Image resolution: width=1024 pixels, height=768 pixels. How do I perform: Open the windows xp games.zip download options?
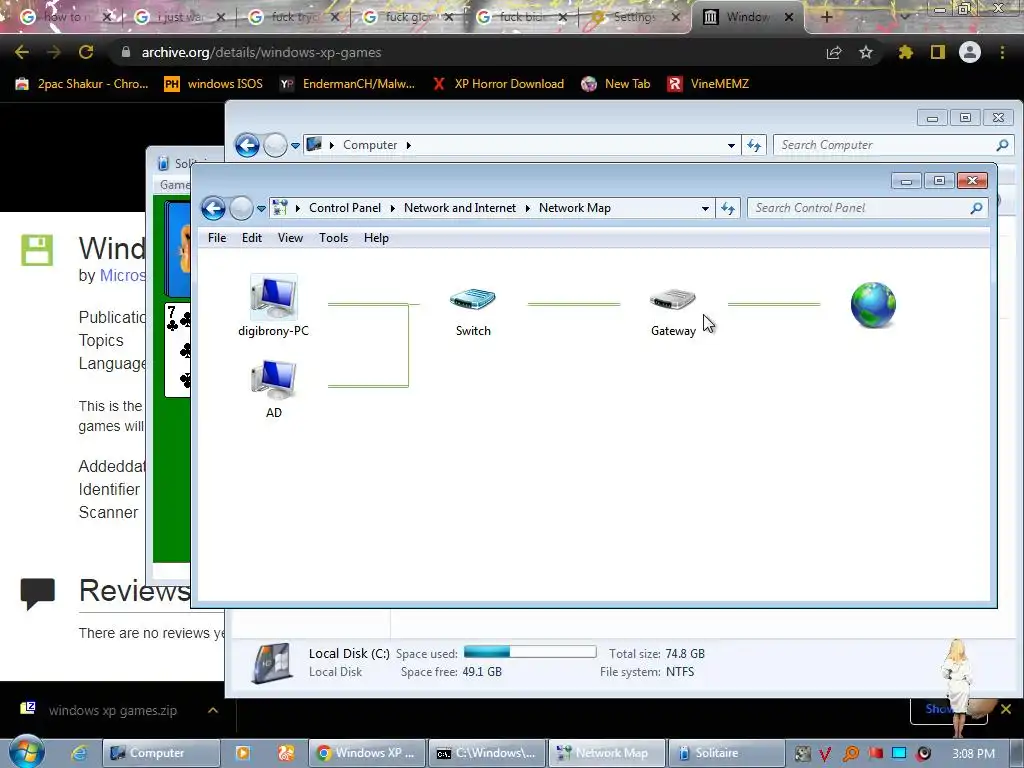pyautogui.click(x=213, y=710)
